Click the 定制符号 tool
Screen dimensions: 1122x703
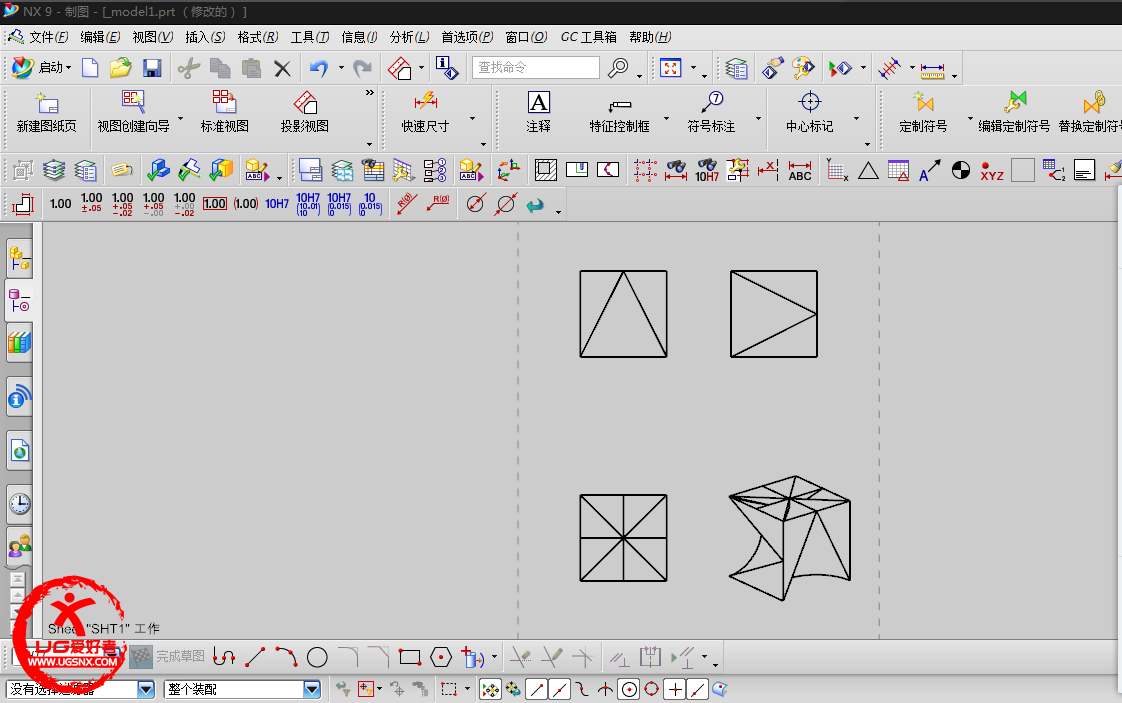click(x=923, y=112)
